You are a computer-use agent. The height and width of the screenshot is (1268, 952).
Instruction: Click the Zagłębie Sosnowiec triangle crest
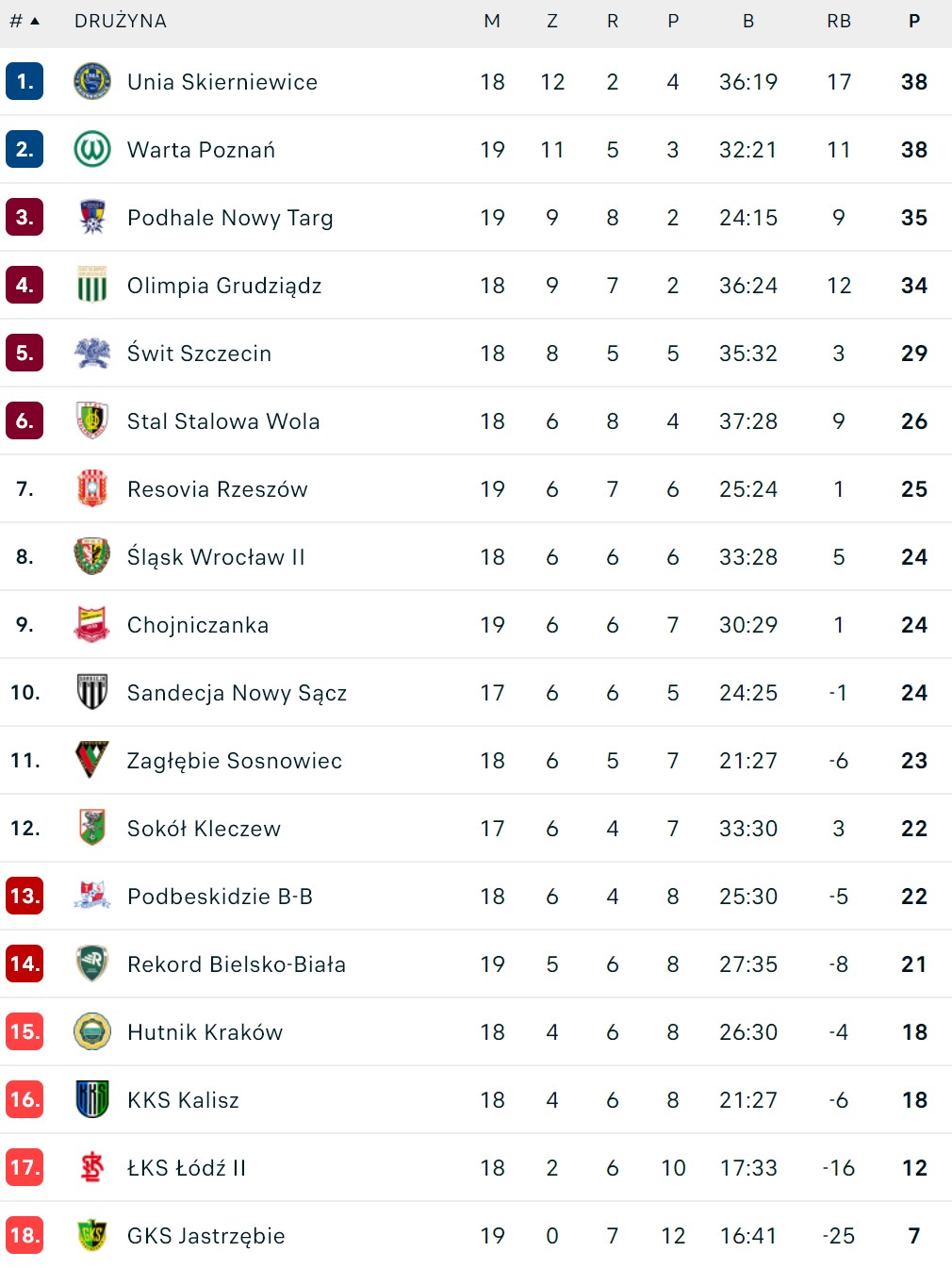pos(92,761)
